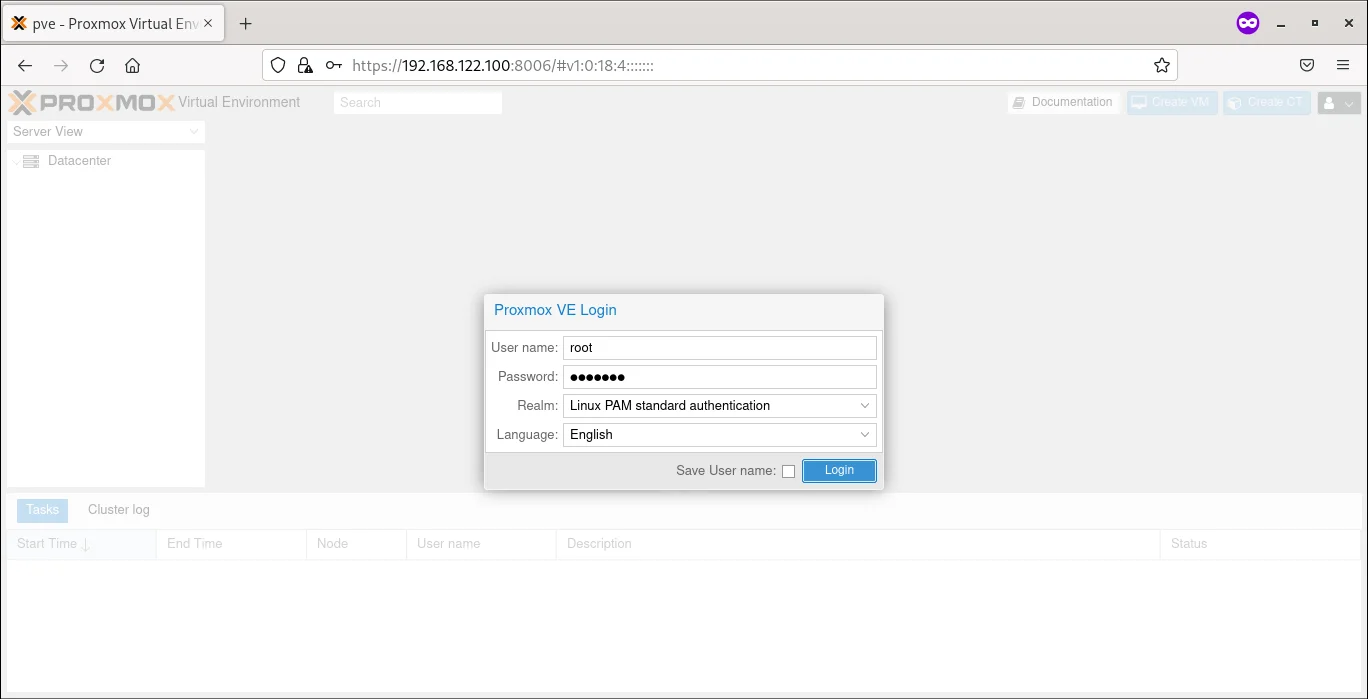The image size is (1368, 699).
Task: Click the sort arrow beside Start Time
Action: [x=86, y=545]
